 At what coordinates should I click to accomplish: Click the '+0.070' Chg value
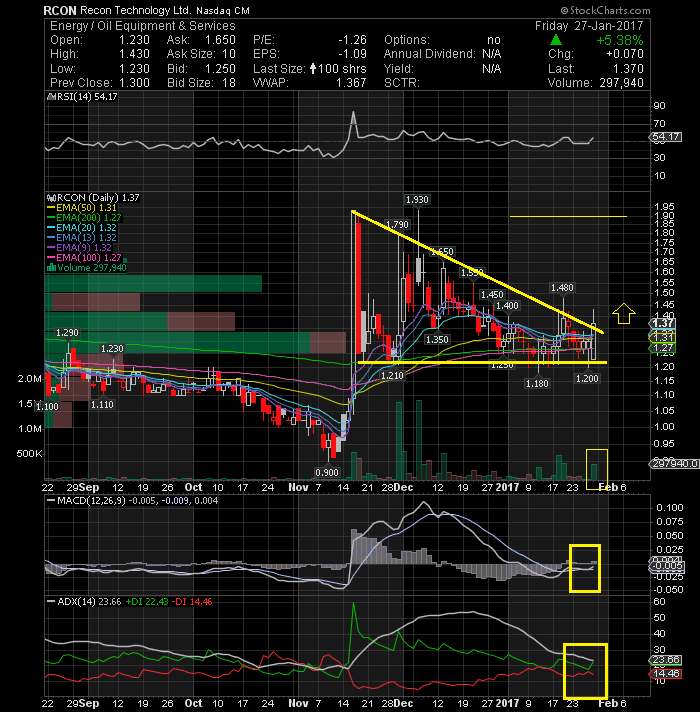click(625, 54)
